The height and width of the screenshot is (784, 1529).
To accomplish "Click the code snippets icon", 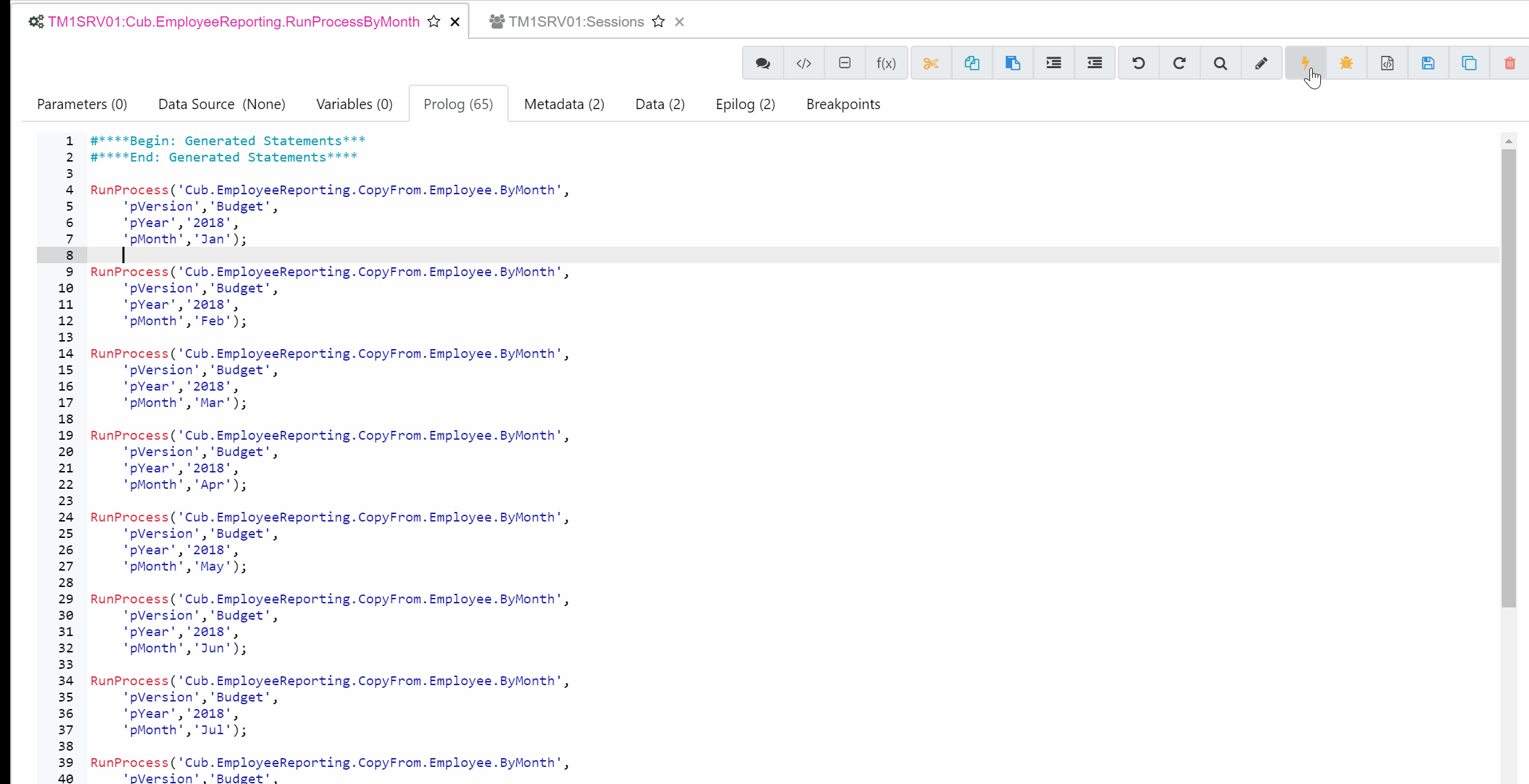I will [x=803, y=63].
